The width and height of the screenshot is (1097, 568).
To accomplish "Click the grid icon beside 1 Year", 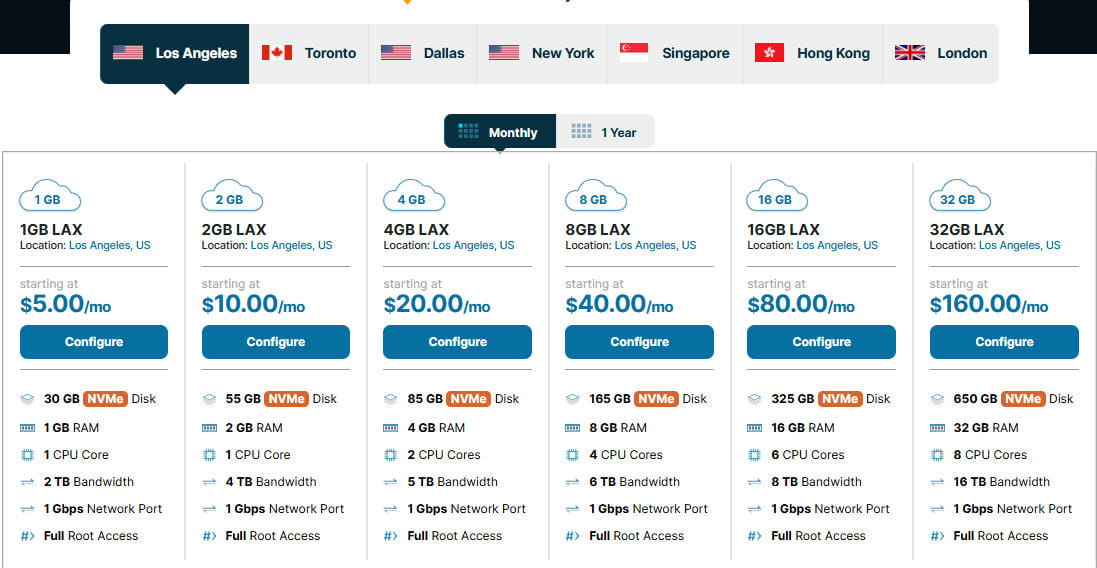I will coord(581,131).
